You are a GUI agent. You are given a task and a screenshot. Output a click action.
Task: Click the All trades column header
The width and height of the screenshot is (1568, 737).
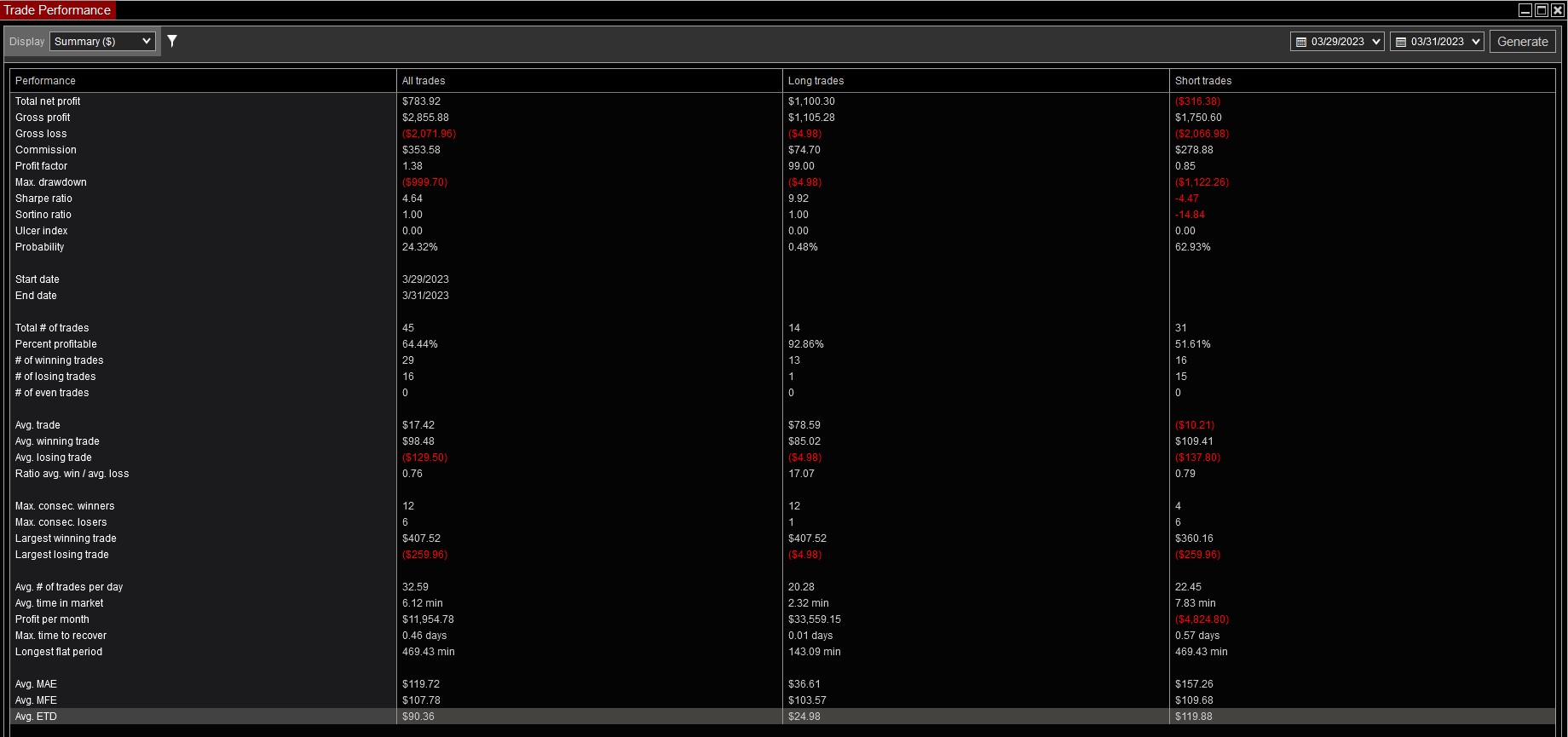point(590,81)
